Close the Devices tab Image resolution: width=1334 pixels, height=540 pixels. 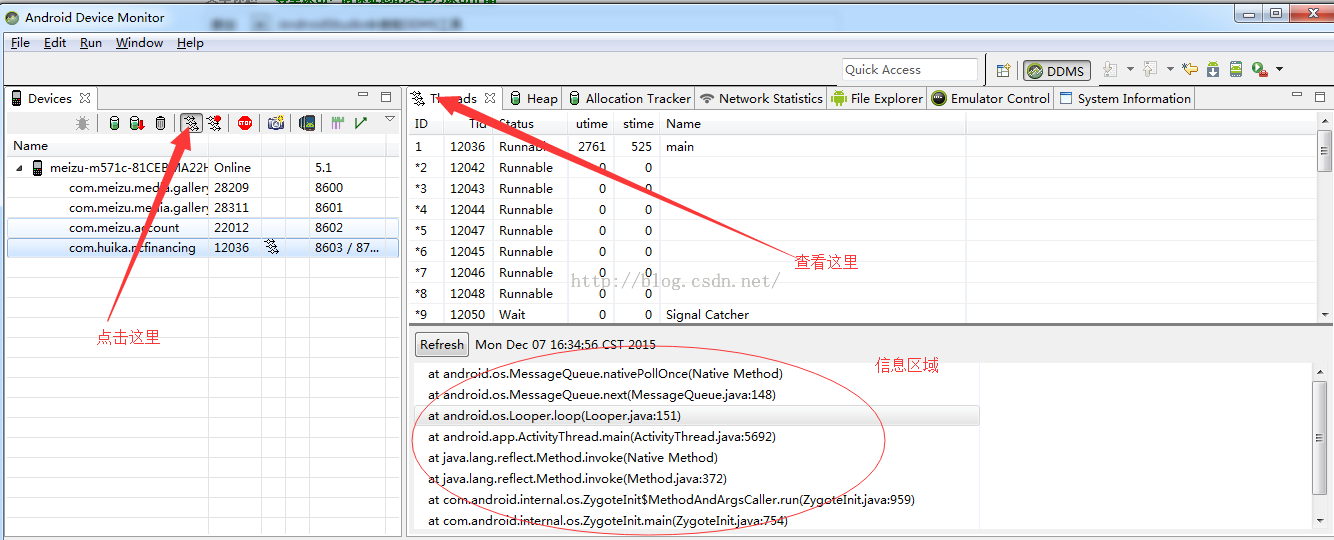85,98
